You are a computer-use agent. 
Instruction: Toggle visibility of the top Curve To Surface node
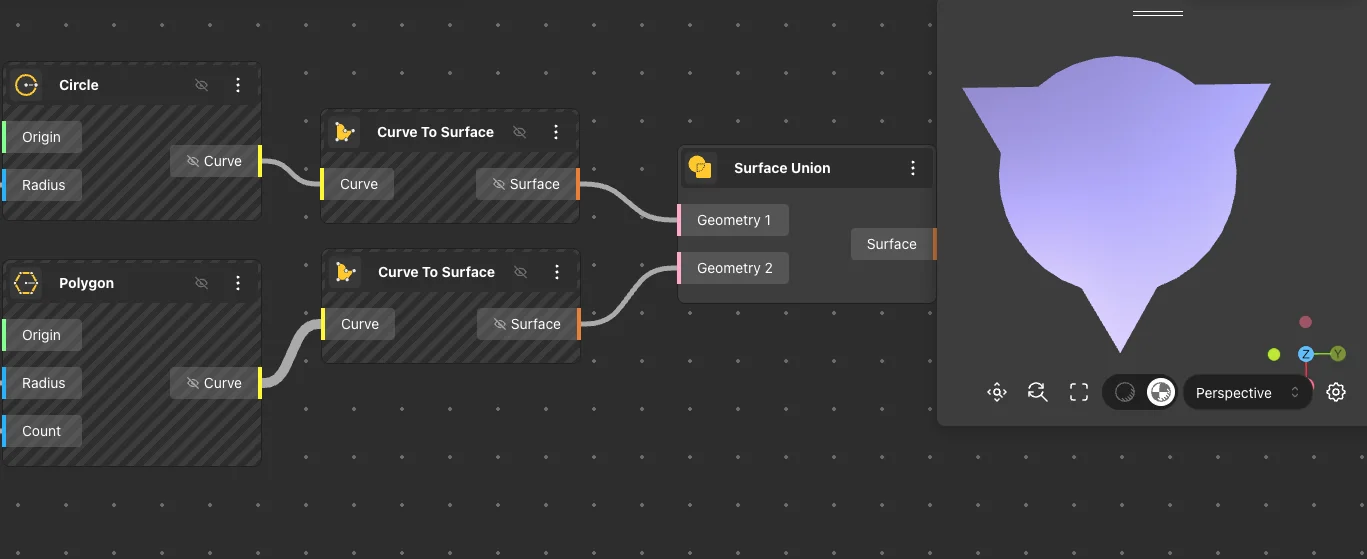pyautogui.click(x=520, y=132)
